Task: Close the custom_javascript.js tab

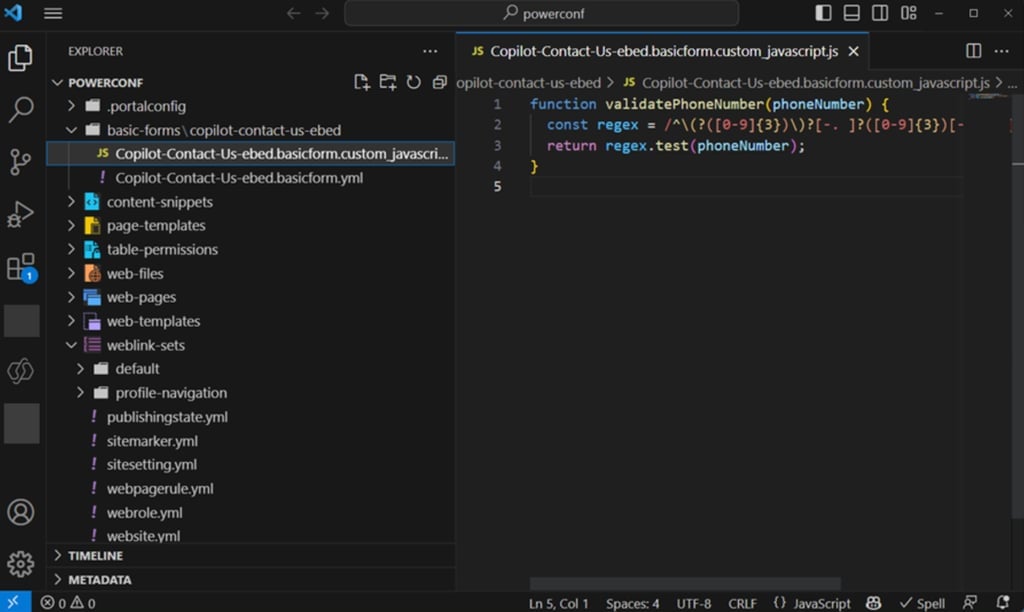Action: point(854,52)
